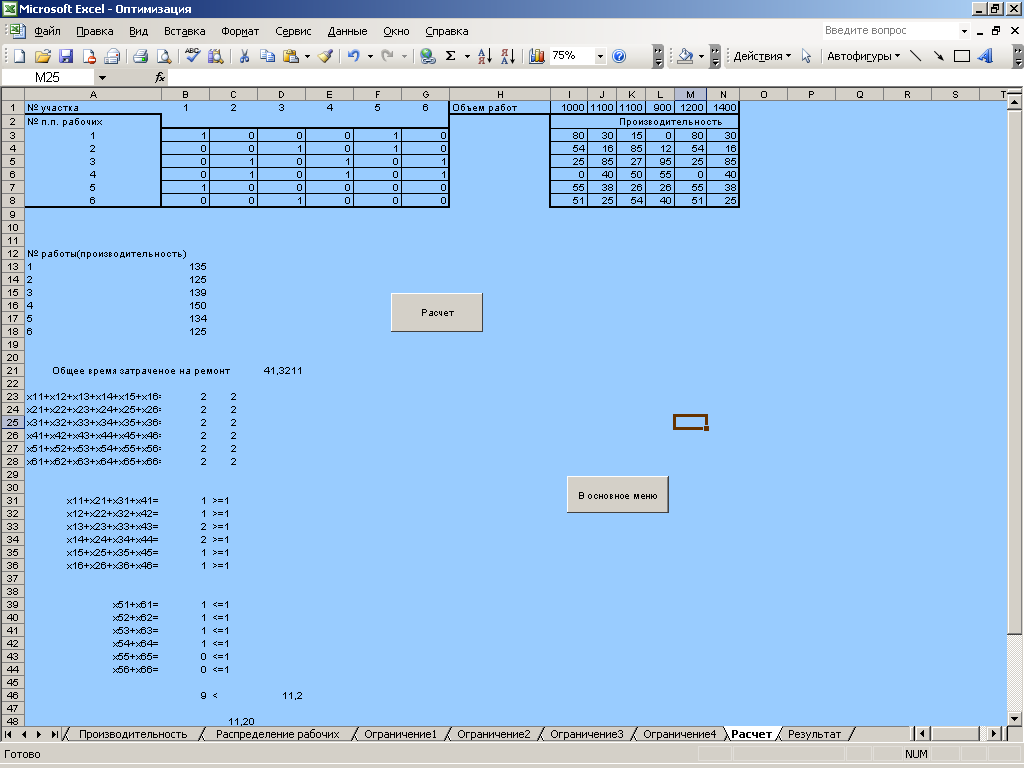Click the AutoSum sigma icon
Viewport: 1024px width, 768px height.
point(451,56)
